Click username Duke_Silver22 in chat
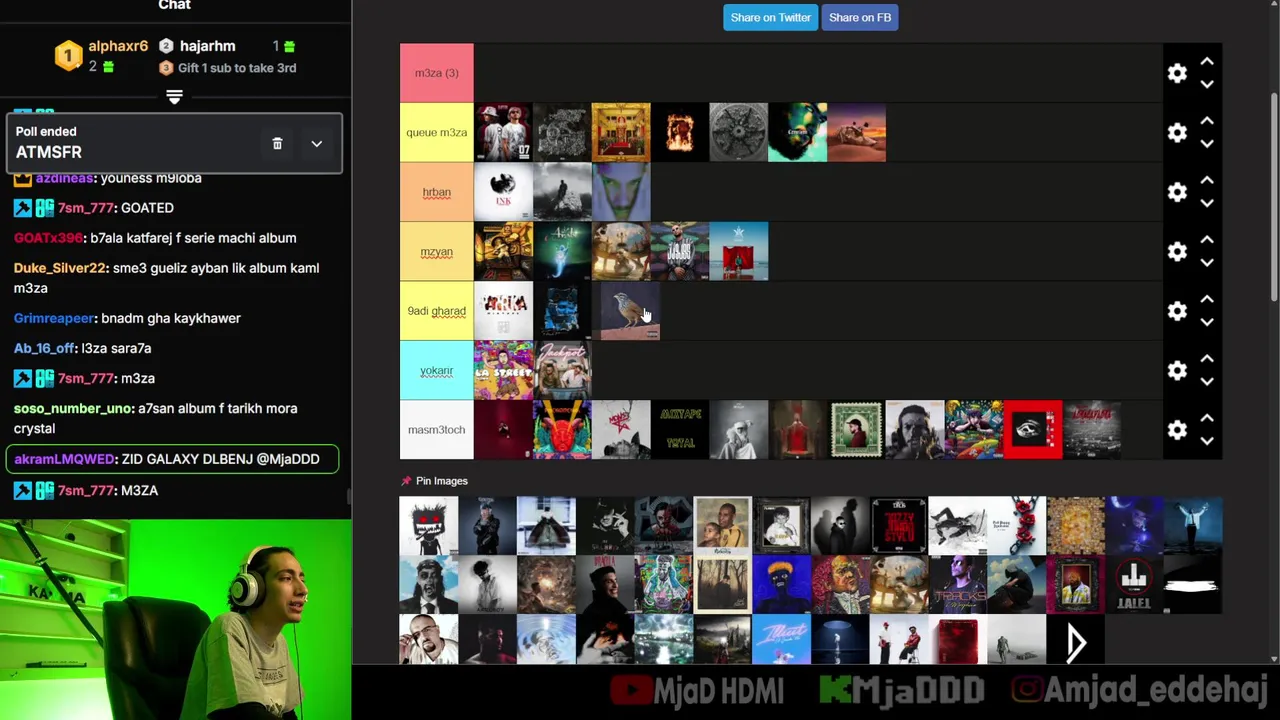1280x720 pixels. coord(59,268)
